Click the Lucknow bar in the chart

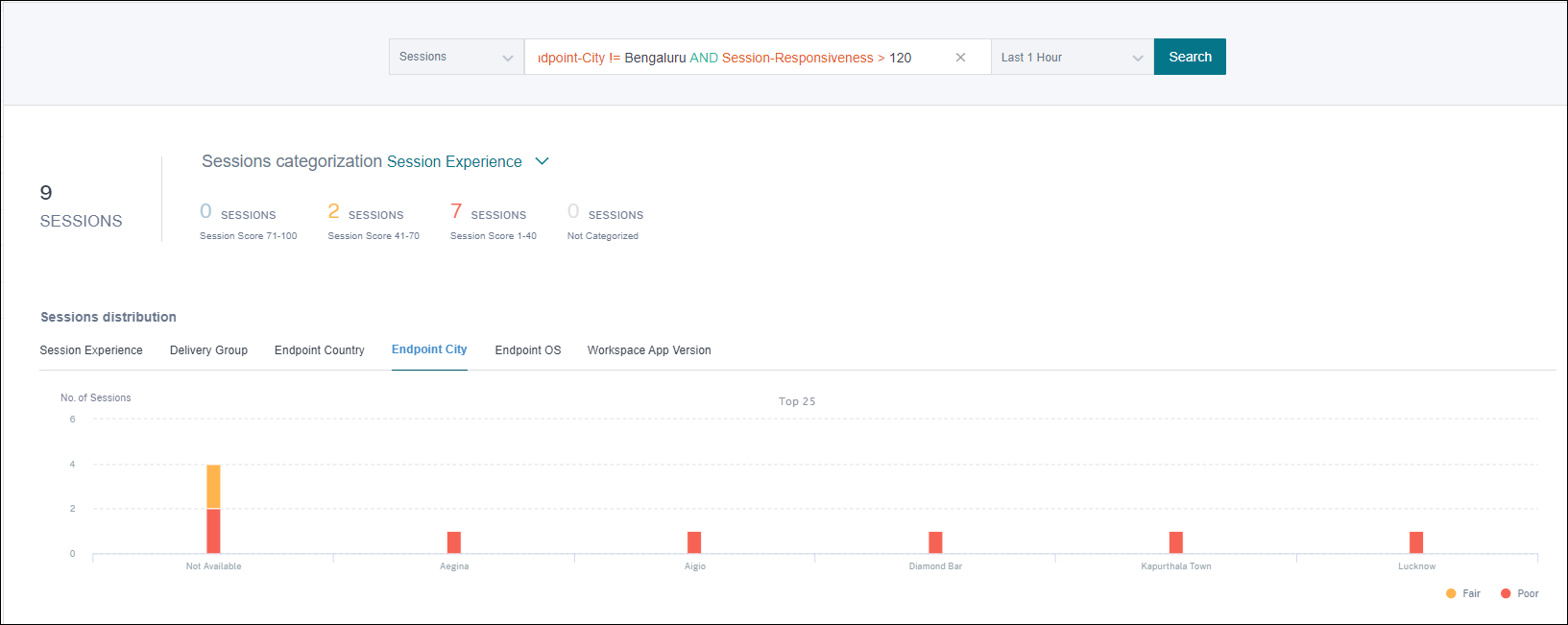[1416, 542]
